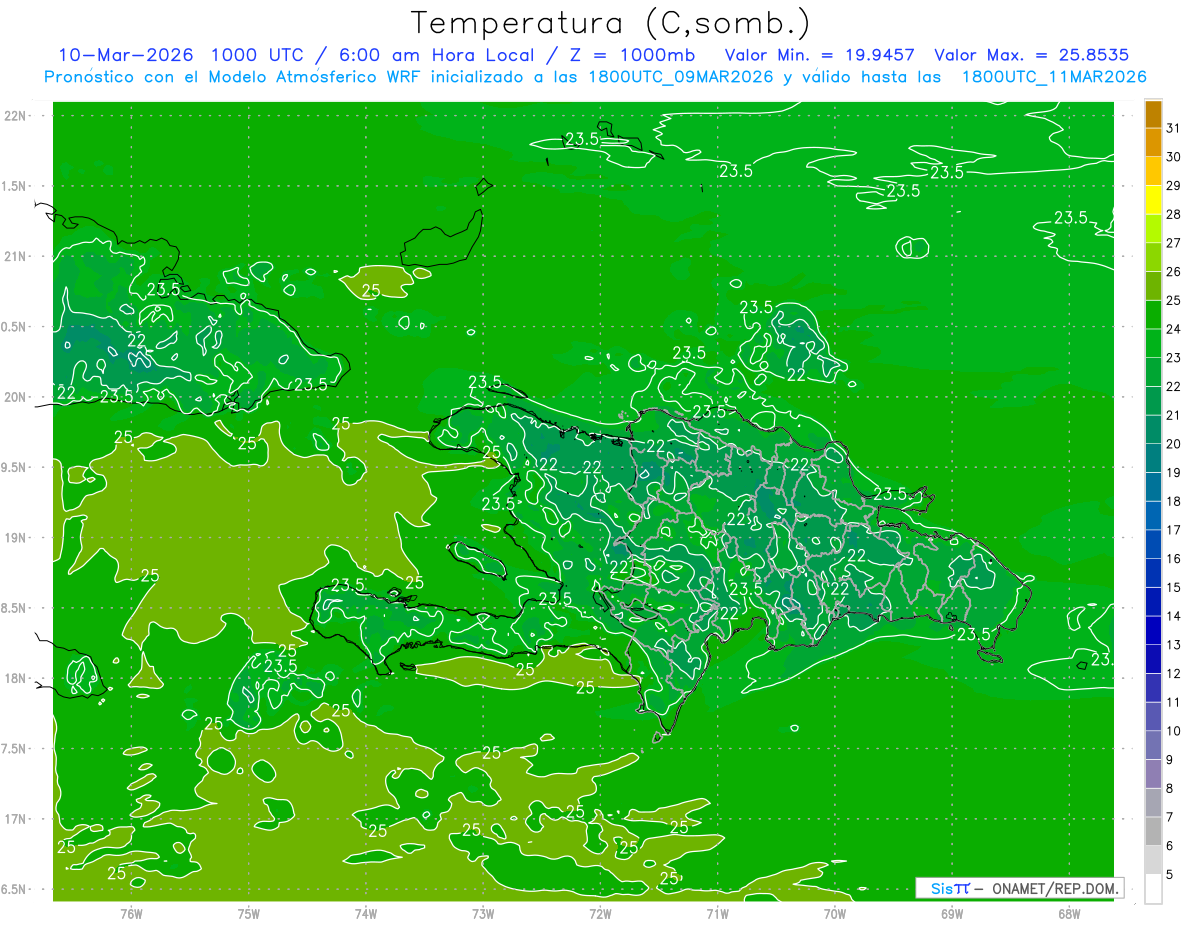Click the '17N' latitude axis label
The image size is (1200, 927).
coord(15,820)
